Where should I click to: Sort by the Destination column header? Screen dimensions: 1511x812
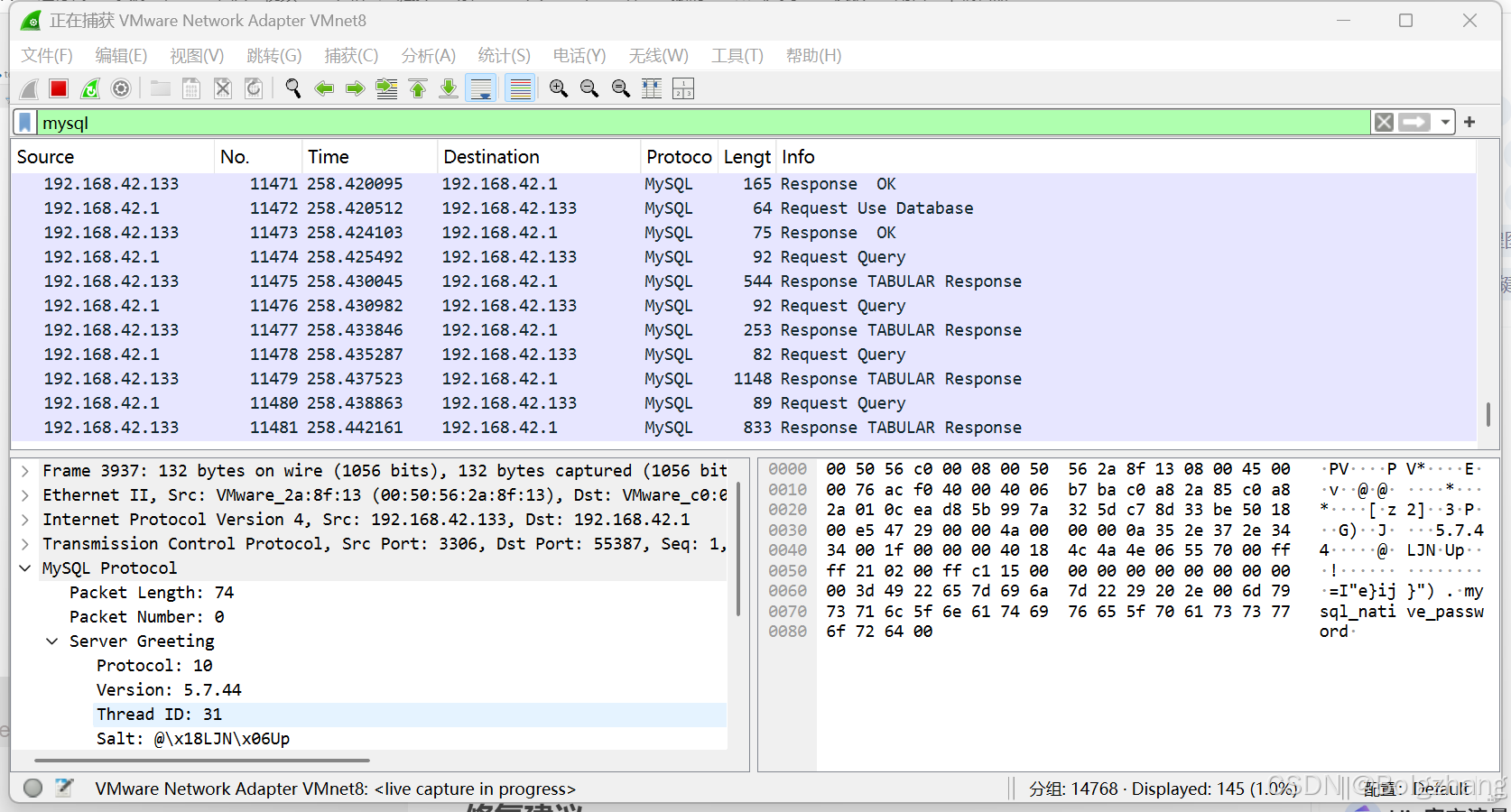point(539,157)
